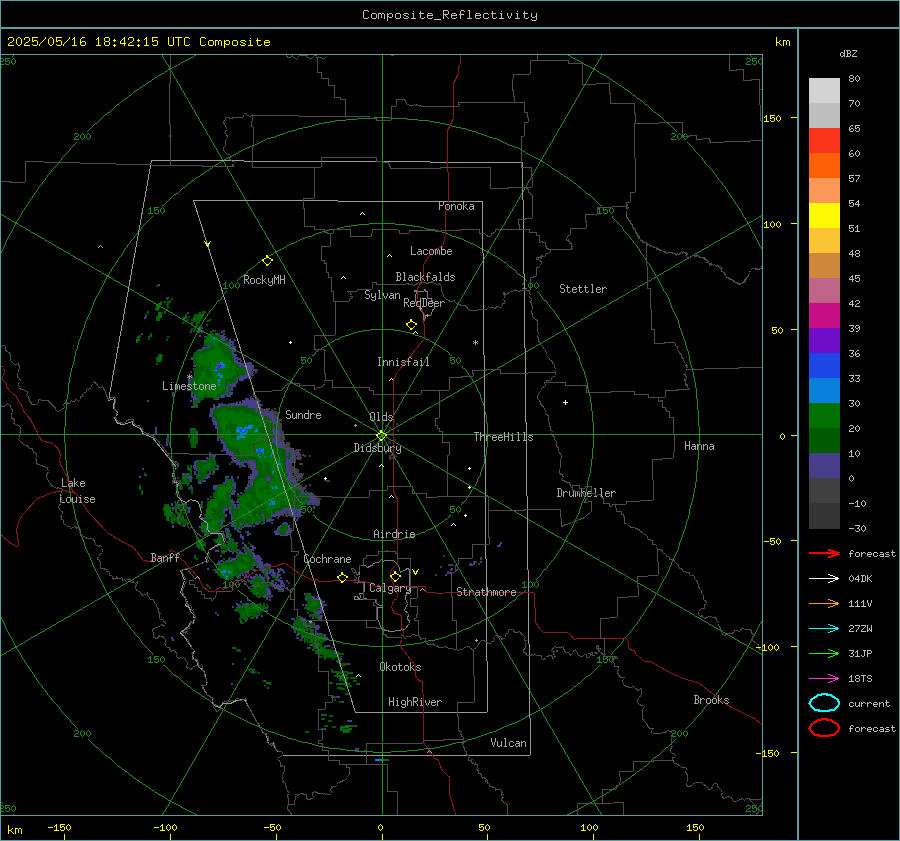Viewport: 900px width, 841px height.
Task: Click the light gray 70–80 dBZ swatch
Action: pyautogui.click(x=824, y=90)
